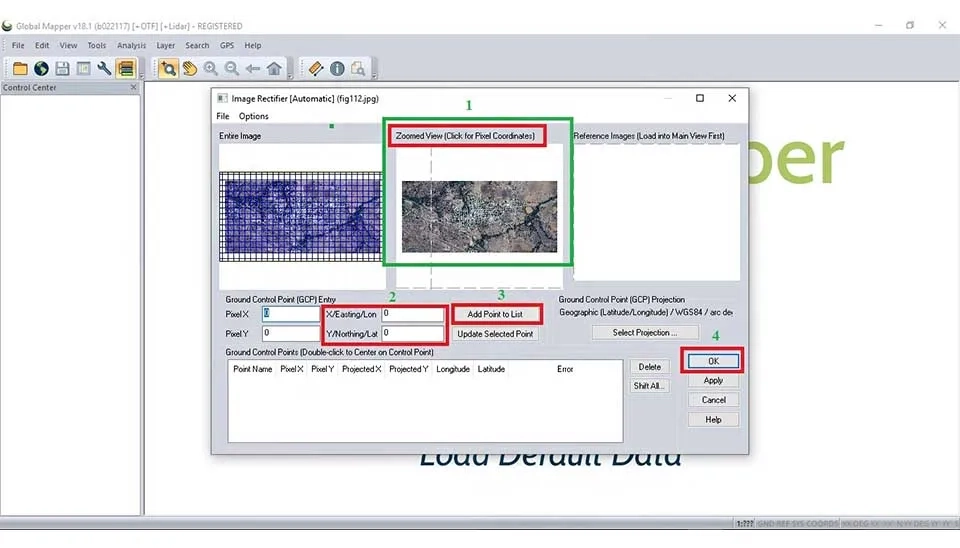Activate the Feature Info tool icon
Viewport: 960px width, 548px height.
(x=337, y=68)
